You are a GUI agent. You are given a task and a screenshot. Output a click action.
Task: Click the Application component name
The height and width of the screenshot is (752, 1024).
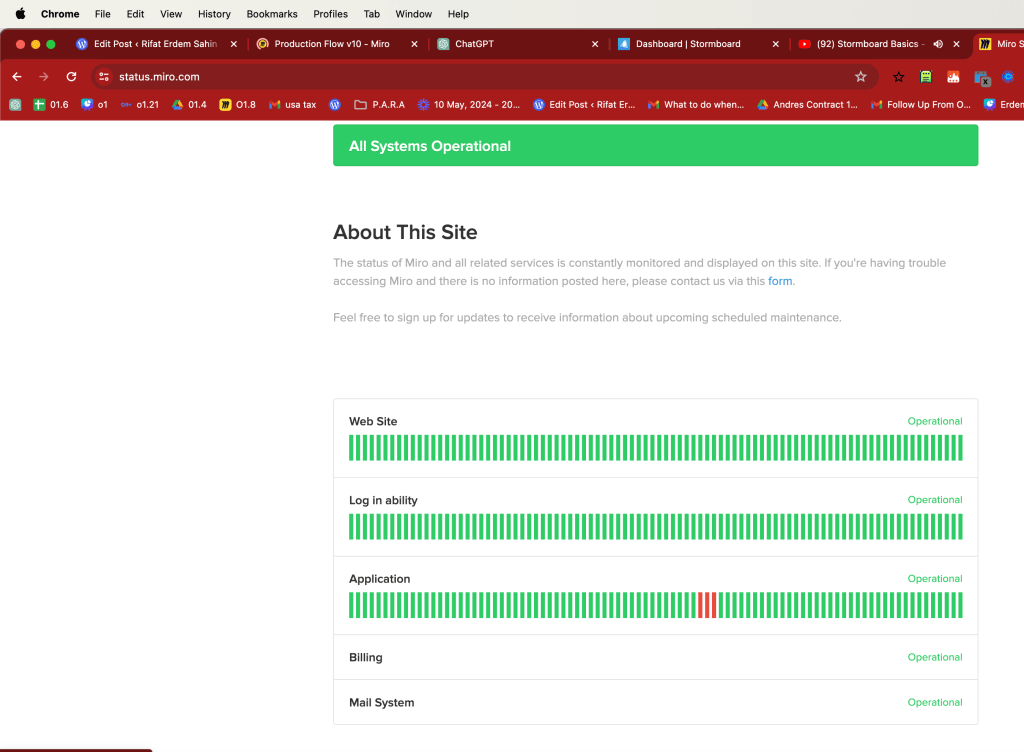pyautogui.click(x=379, y=579)
